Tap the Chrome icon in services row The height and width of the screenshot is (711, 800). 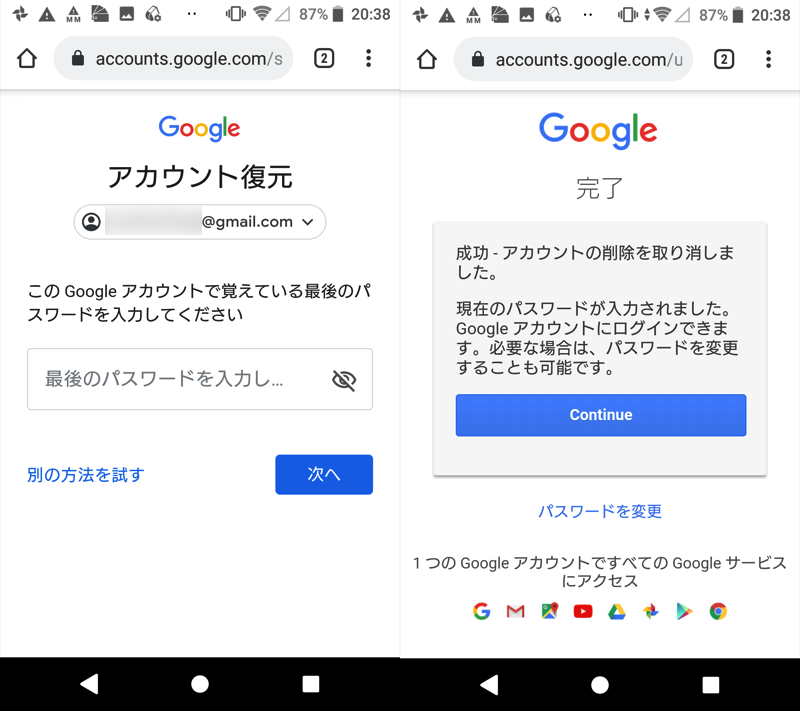pos(718,611)
